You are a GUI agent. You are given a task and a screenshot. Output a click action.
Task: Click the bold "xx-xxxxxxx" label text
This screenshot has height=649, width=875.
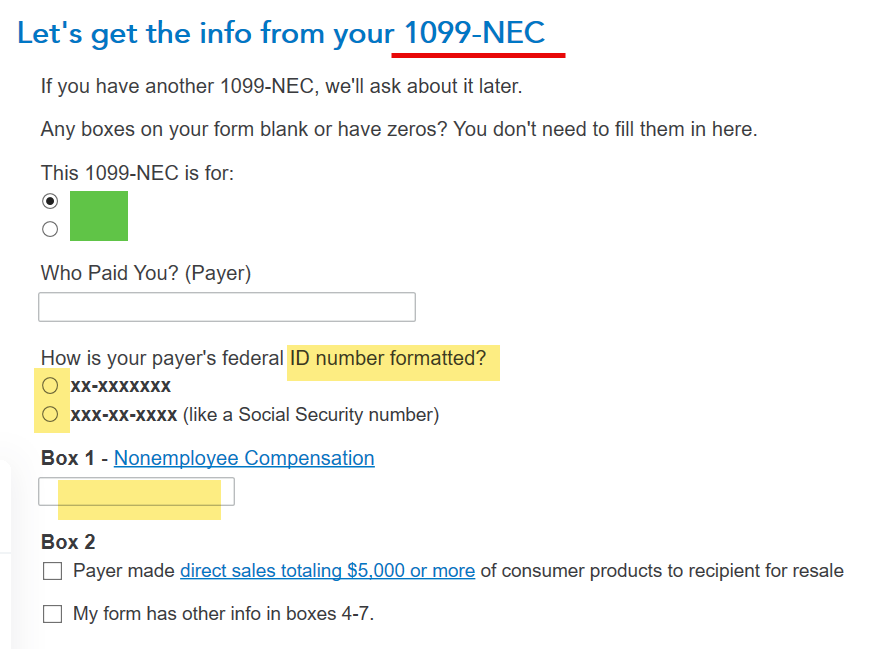(x=121, y=386)
